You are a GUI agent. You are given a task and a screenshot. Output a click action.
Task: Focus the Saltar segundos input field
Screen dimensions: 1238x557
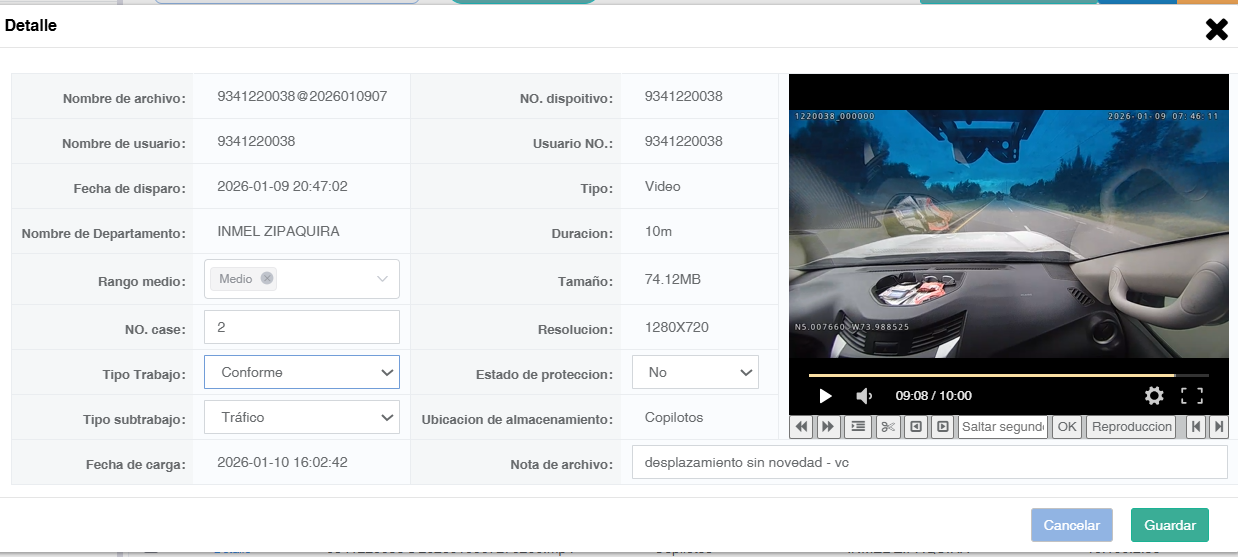1003,427
